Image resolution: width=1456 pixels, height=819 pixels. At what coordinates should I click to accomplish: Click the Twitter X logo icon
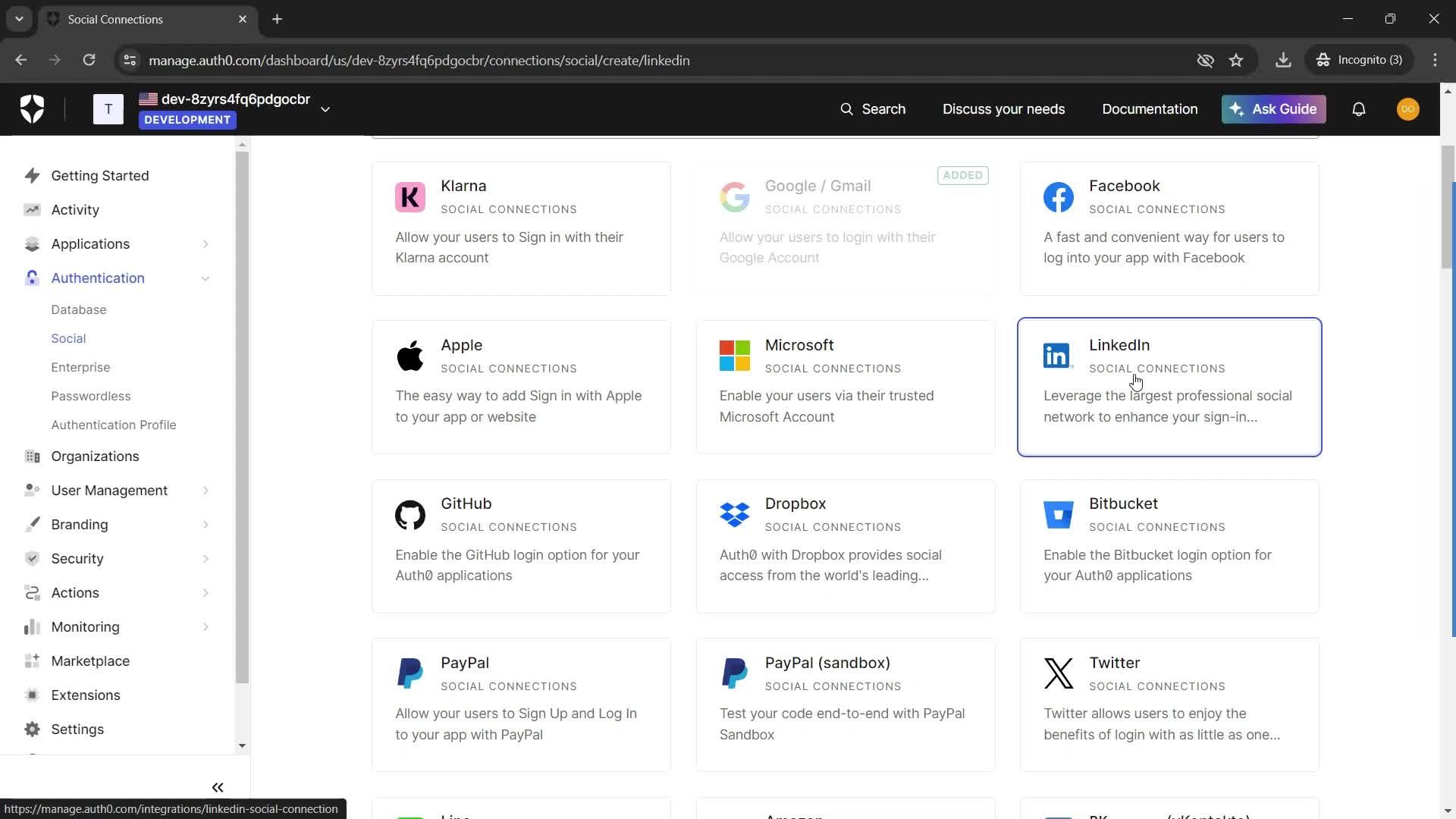[x=1059, y=673]
